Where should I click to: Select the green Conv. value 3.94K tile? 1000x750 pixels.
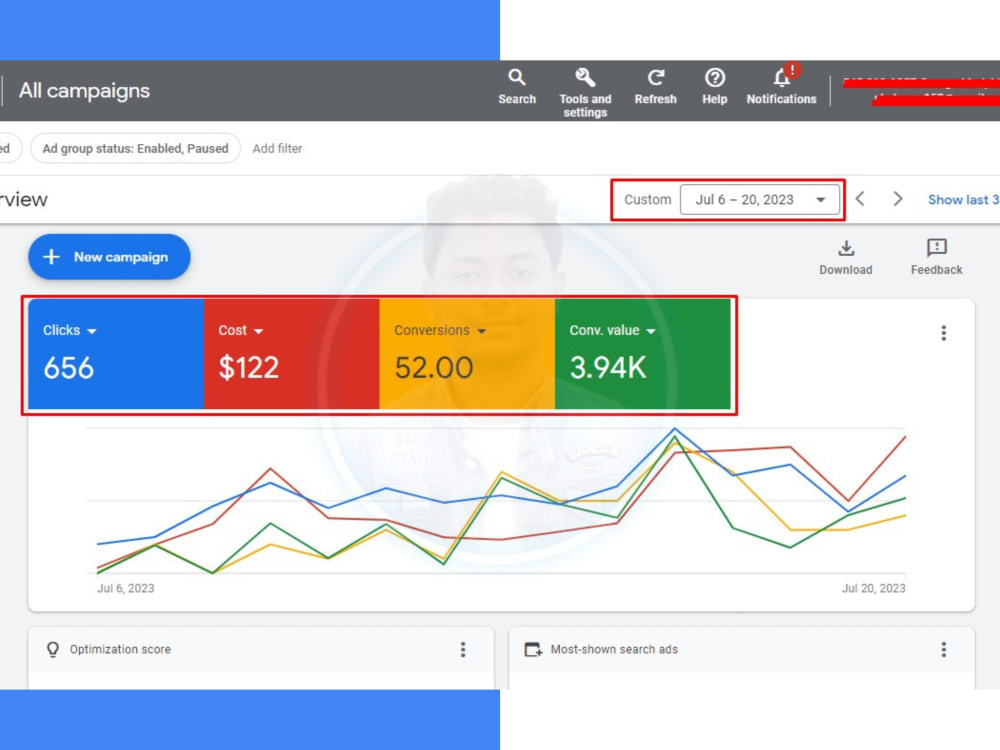click(x=643, y=354)
